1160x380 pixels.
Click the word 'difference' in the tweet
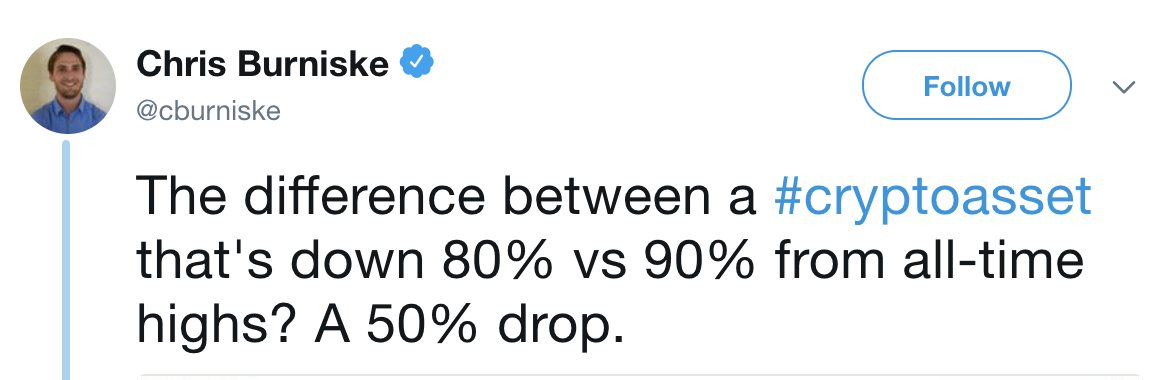[x=363, y=196]
